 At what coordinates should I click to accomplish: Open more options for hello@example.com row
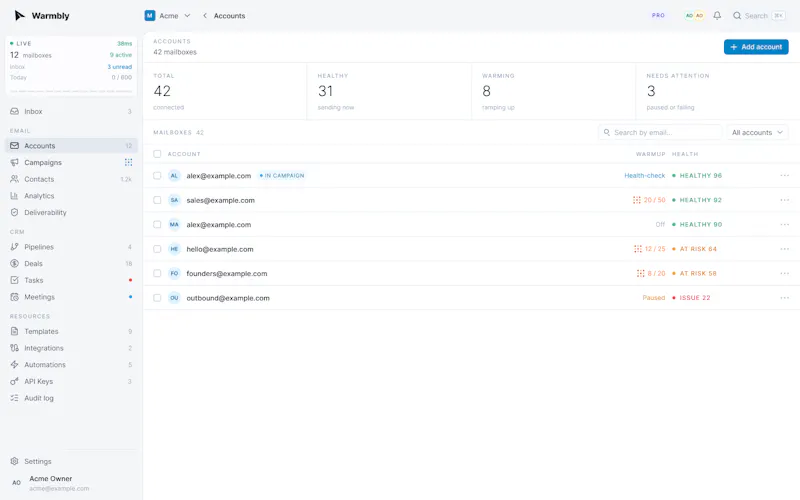click(x=784, y=249)
